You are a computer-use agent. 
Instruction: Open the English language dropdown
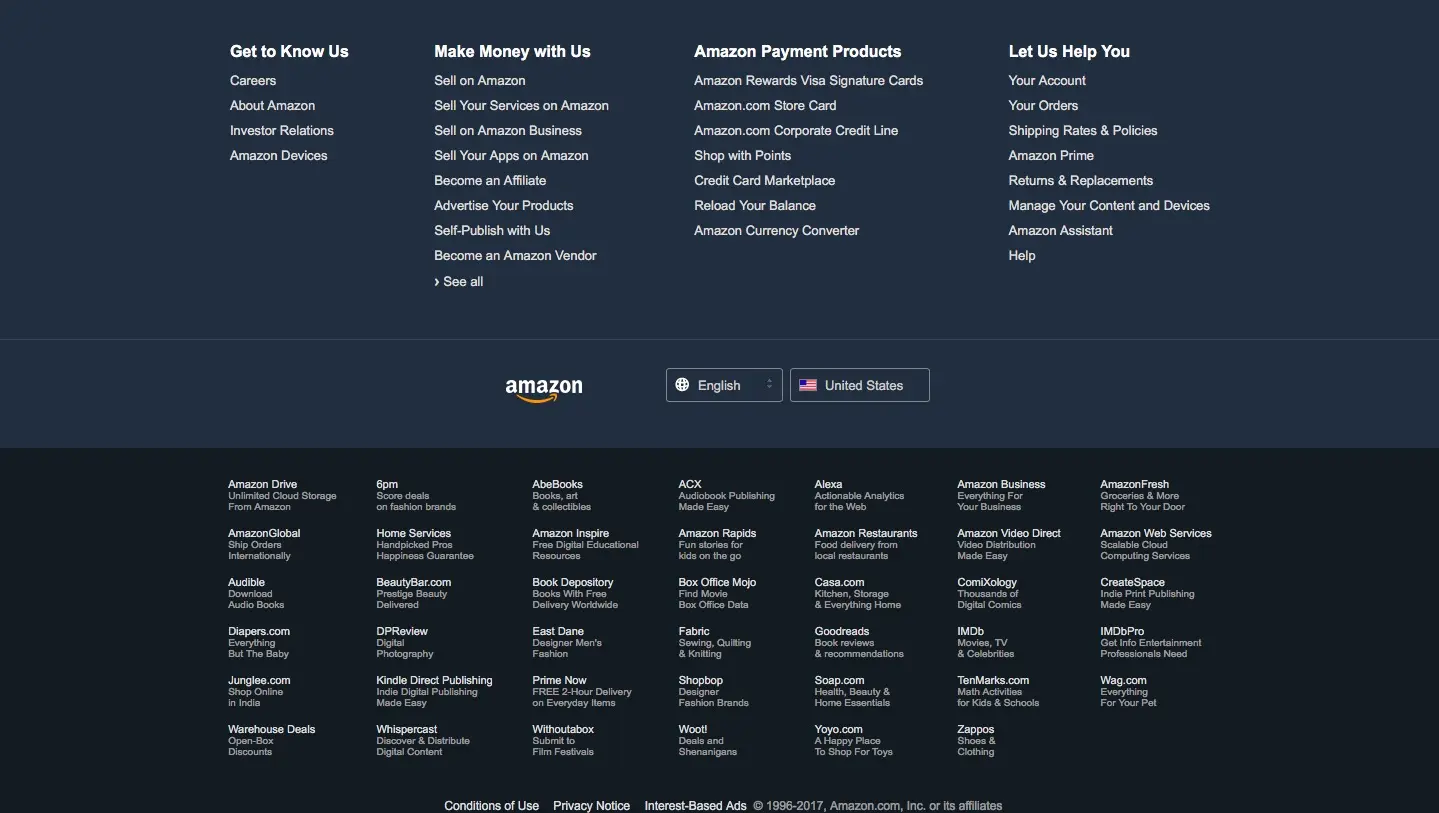point(724,385)
